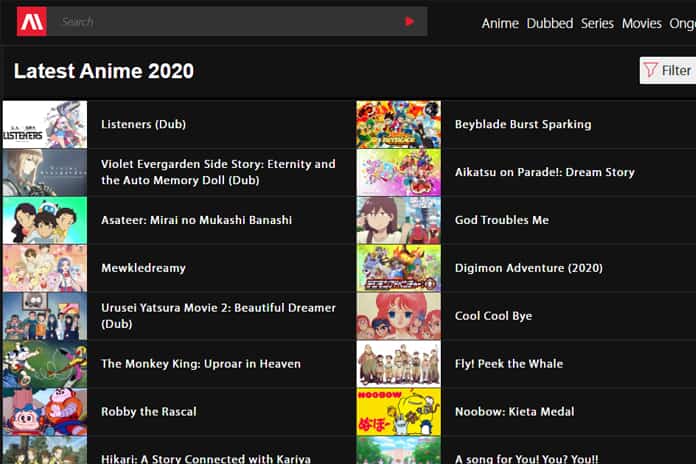Screen dimensions: 696x464
Task: Open A song for You! You? You!! link
Action: pos(526,459)
